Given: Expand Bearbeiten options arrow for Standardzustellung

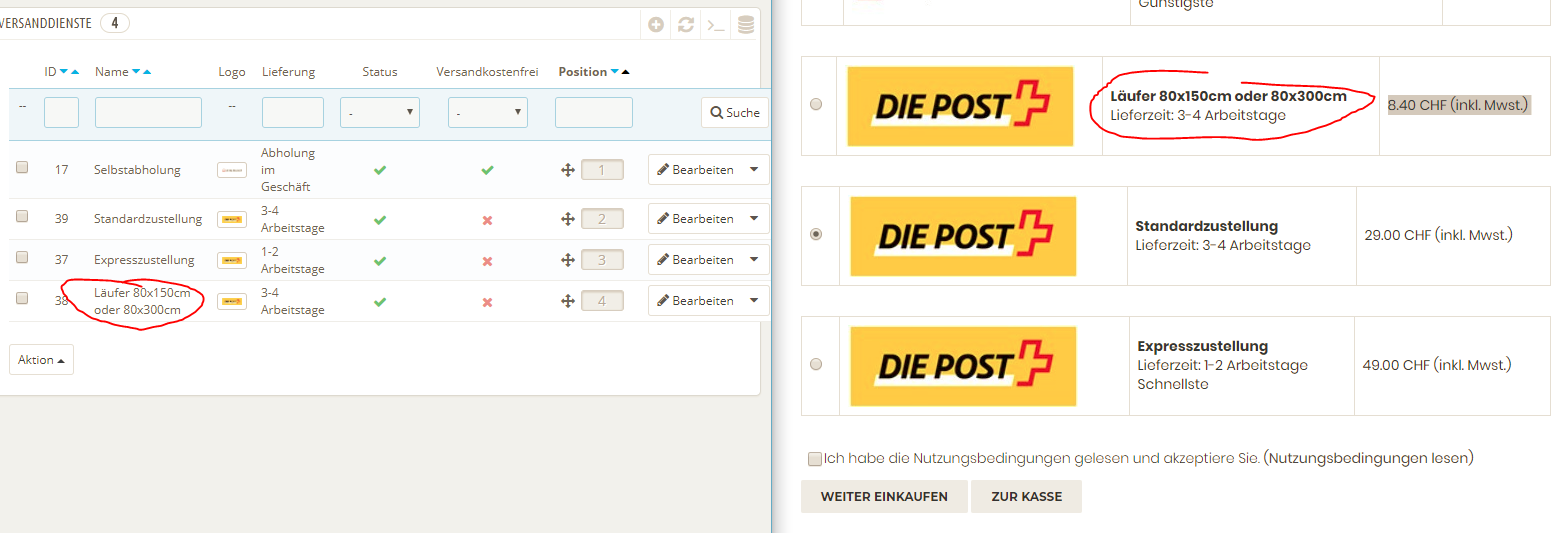Looking at the screenshot, I should (754, 219).
